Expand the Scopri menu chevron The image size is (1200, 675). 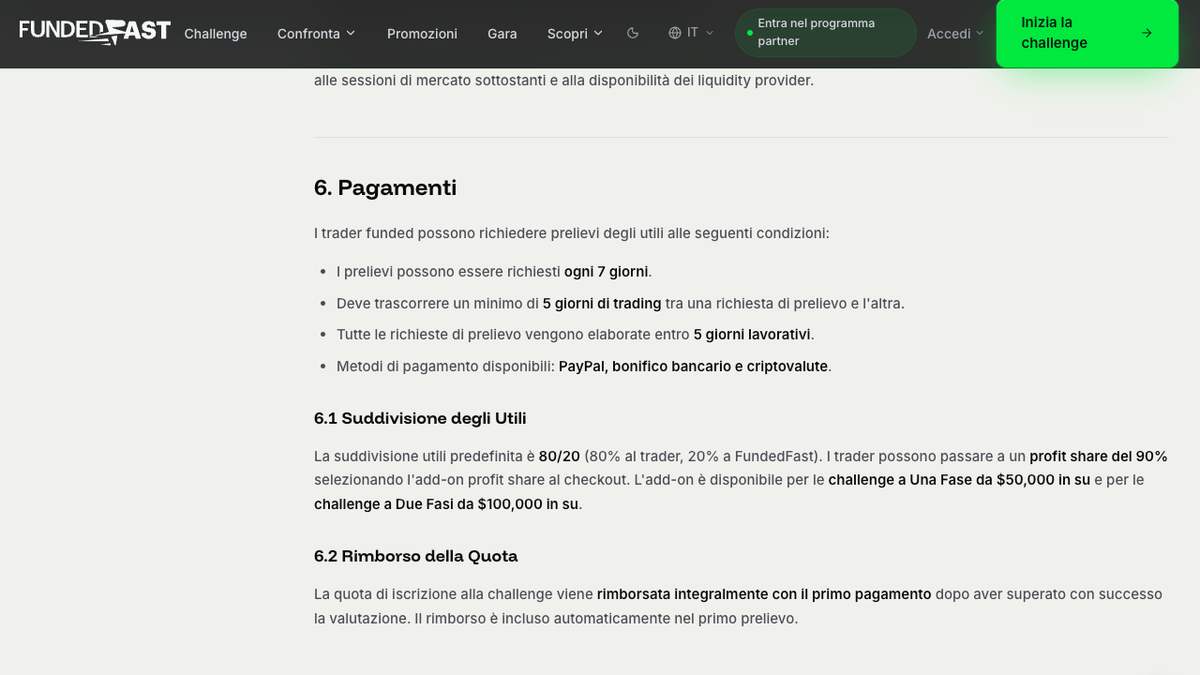[598, 33]
